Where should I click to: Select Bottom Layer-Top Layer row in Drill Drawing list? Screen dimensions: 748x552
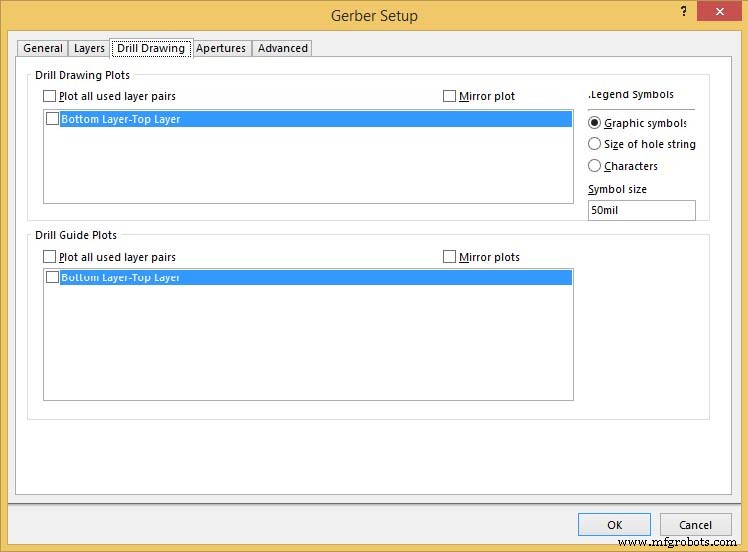click(x=316, y=119)
